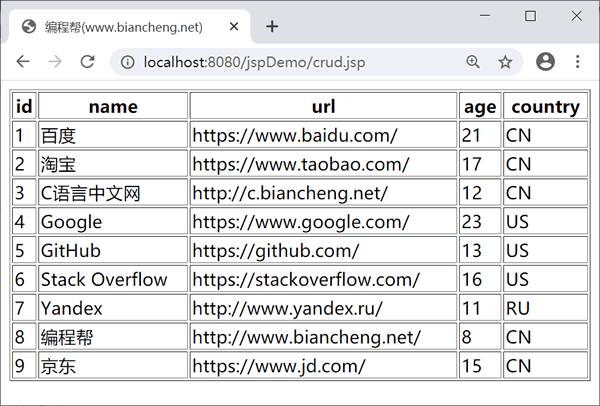The height and width of the screenshot is (406, 600).
Task: Open the user profile avatar icon
Action: point(545,61)
